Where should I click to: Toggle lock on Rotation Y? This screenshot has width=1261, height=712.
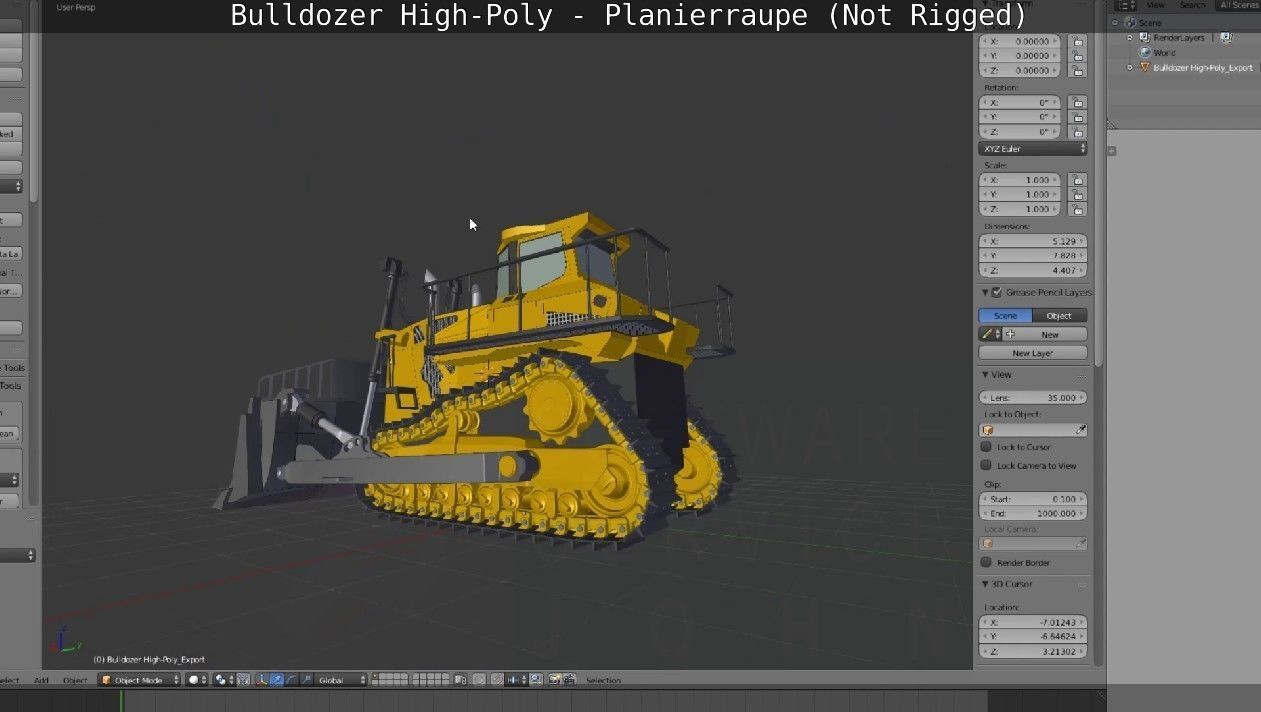(1077, 117)
